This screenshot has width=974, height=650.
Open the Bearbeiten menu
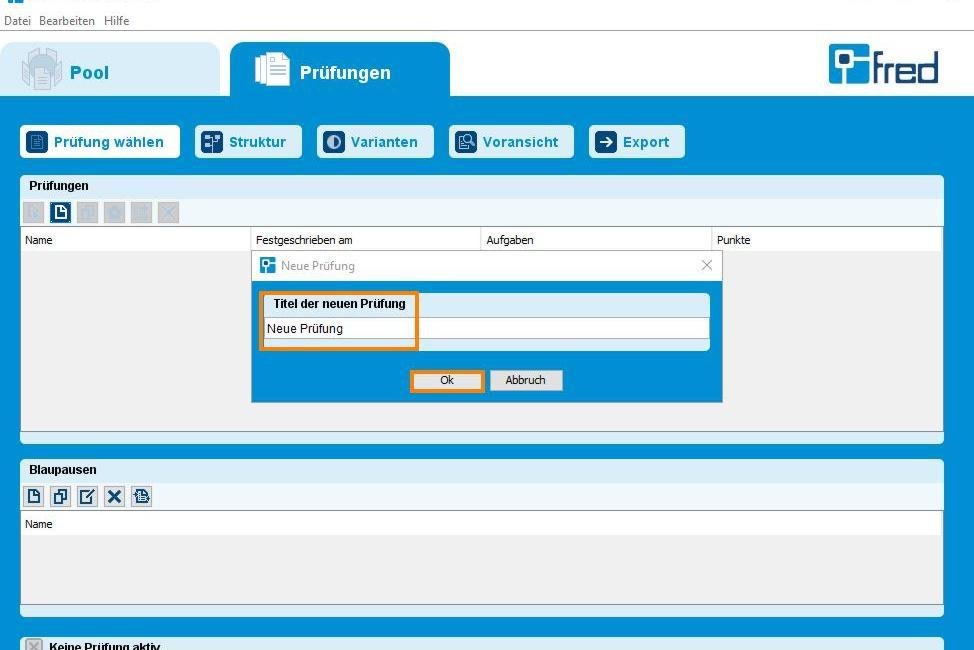point(66,21)
